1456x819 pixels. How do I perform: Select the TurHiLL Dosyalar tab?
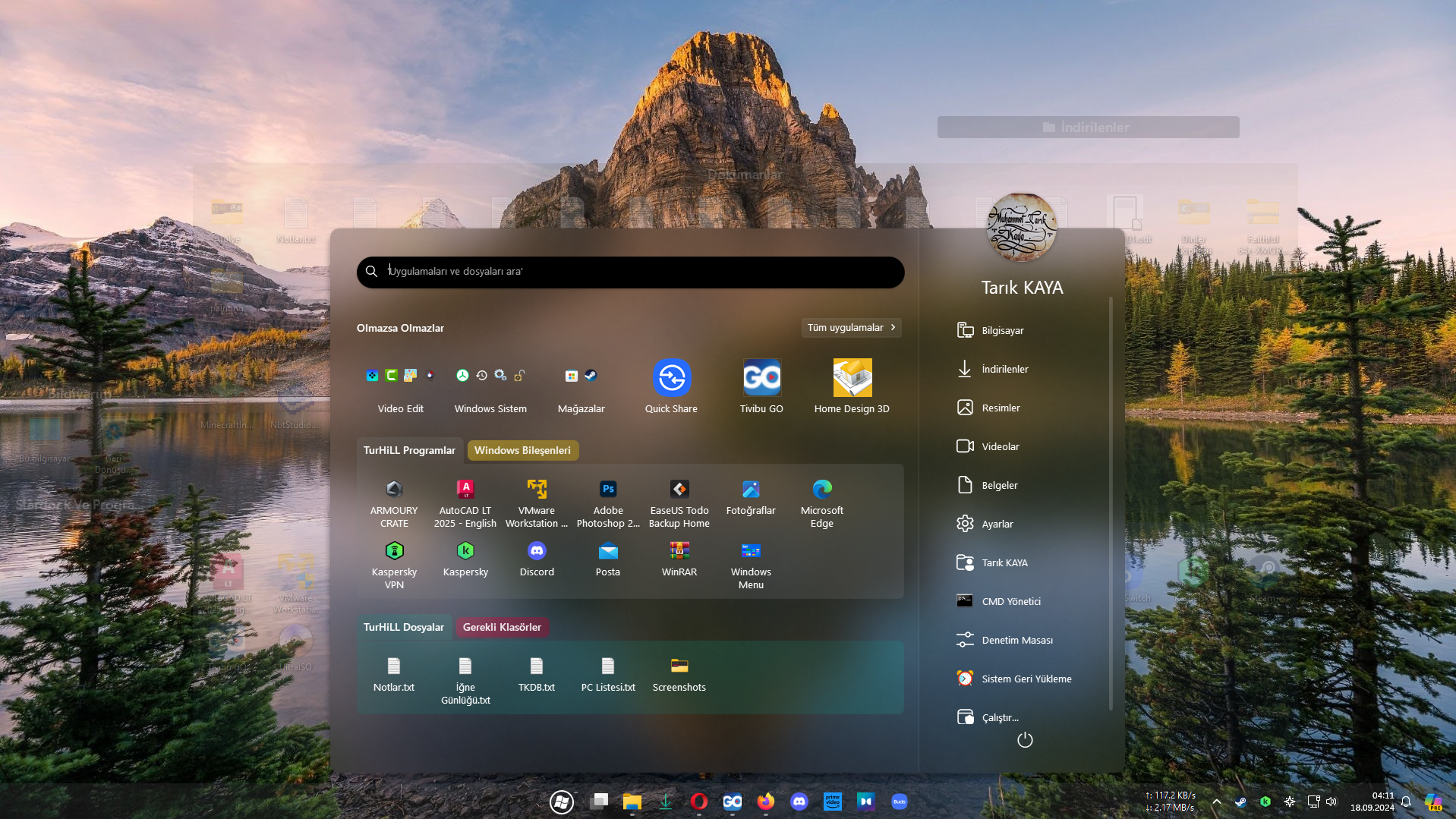(x=403, y=627)
